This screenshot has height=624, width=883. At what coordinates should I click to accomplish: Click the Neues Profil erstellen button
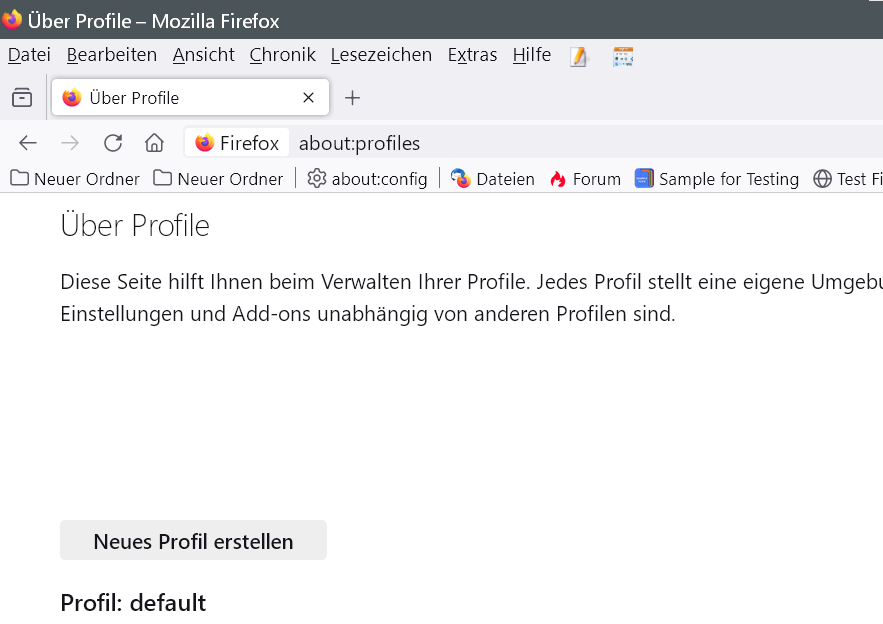[x=193, y=541]
